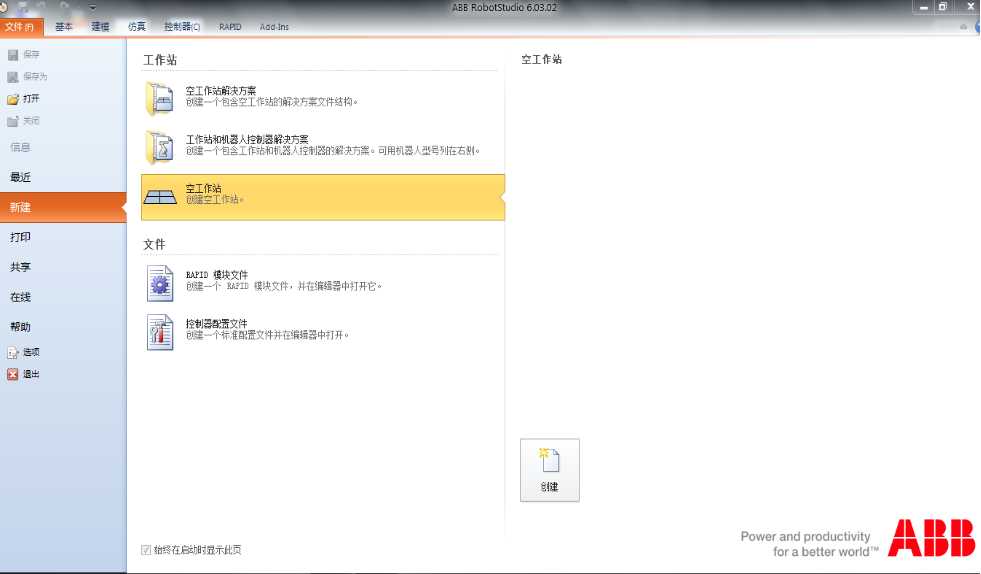Click the 打开 folder icon in sidebar

coord(13,99)
